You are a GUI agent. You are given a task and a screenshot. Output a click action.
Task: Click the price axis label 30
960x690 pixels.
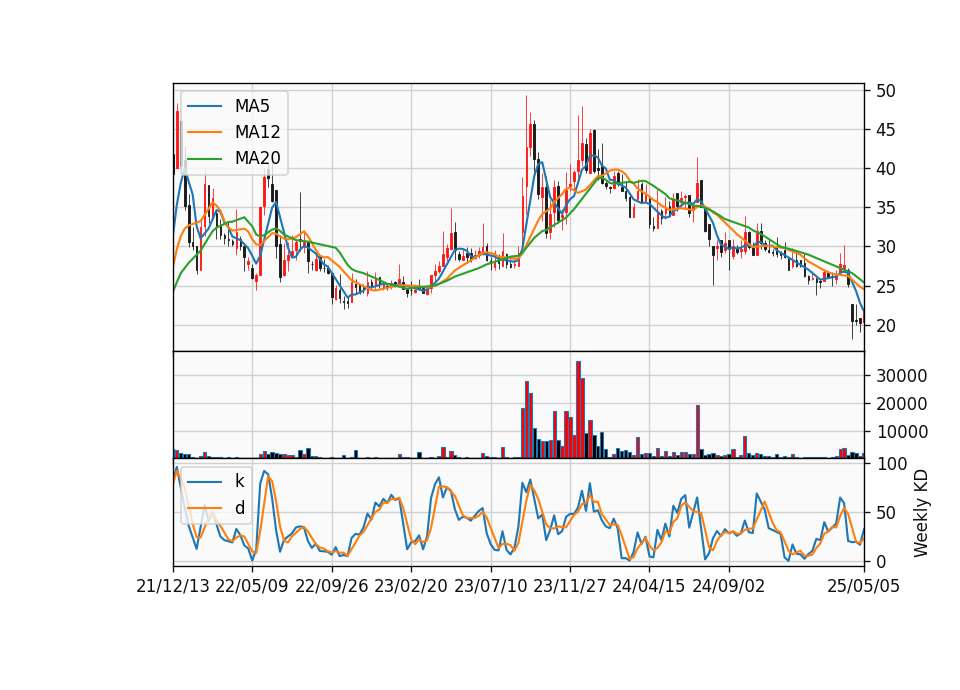click(x=886, y=248)
